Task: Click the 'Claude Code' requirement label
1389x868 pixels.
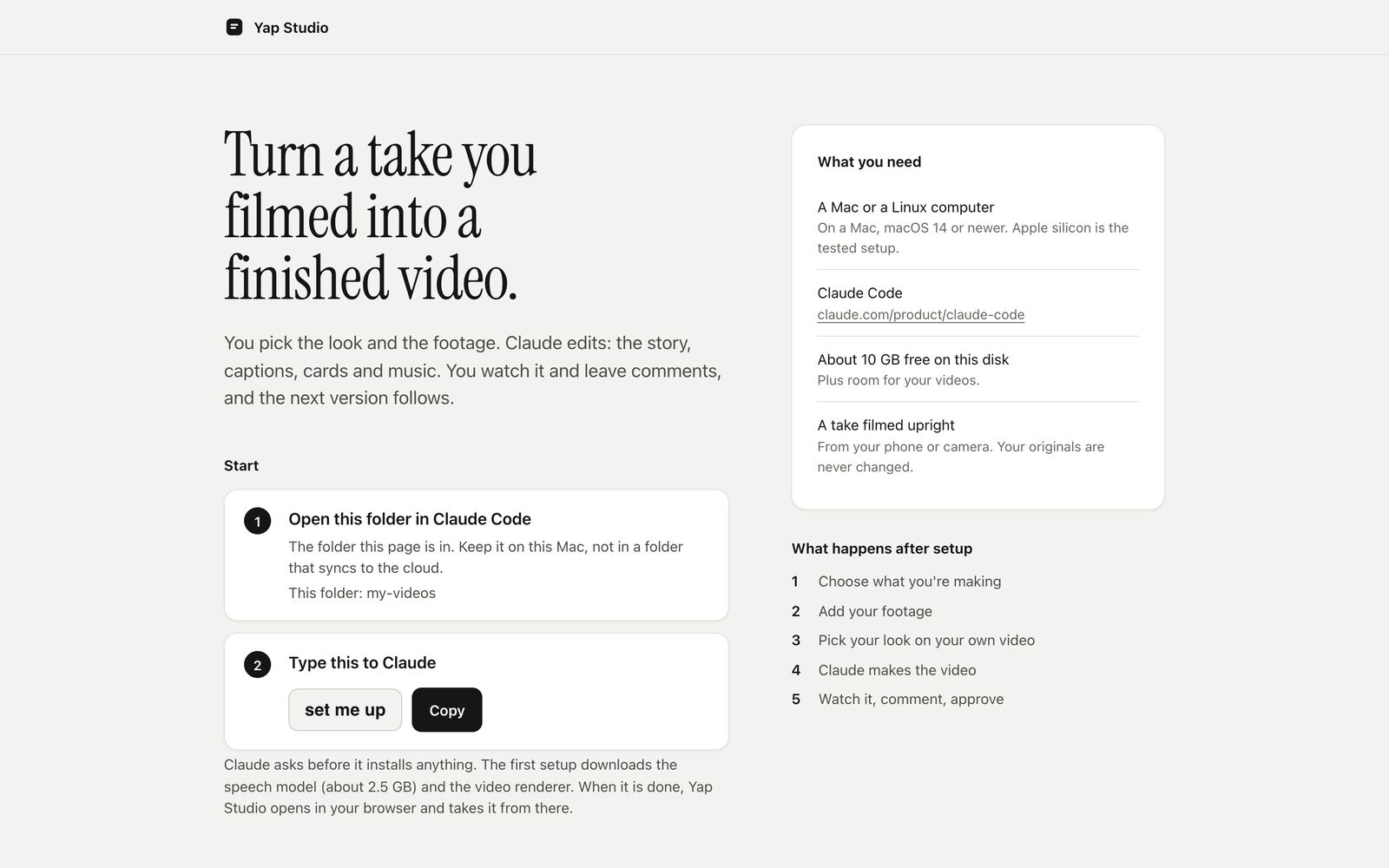Action: tap(859, 293)
